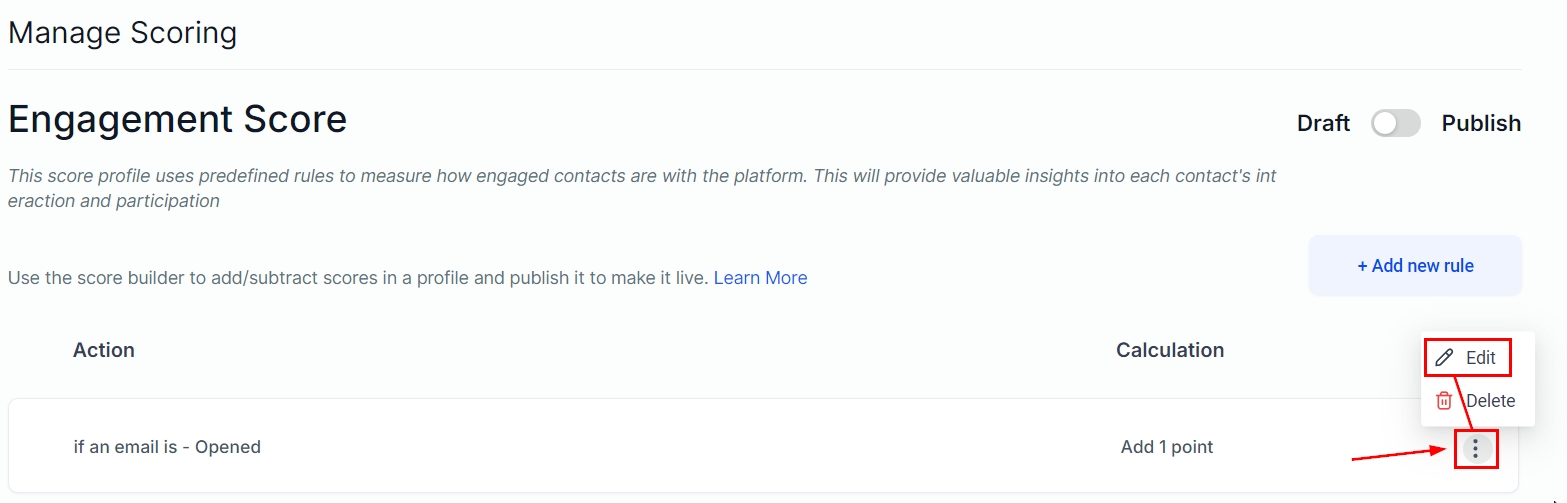Choose the Edit text in the popup menu
The width and height of the screenshot is (1567, 503).
point(1481,358)
